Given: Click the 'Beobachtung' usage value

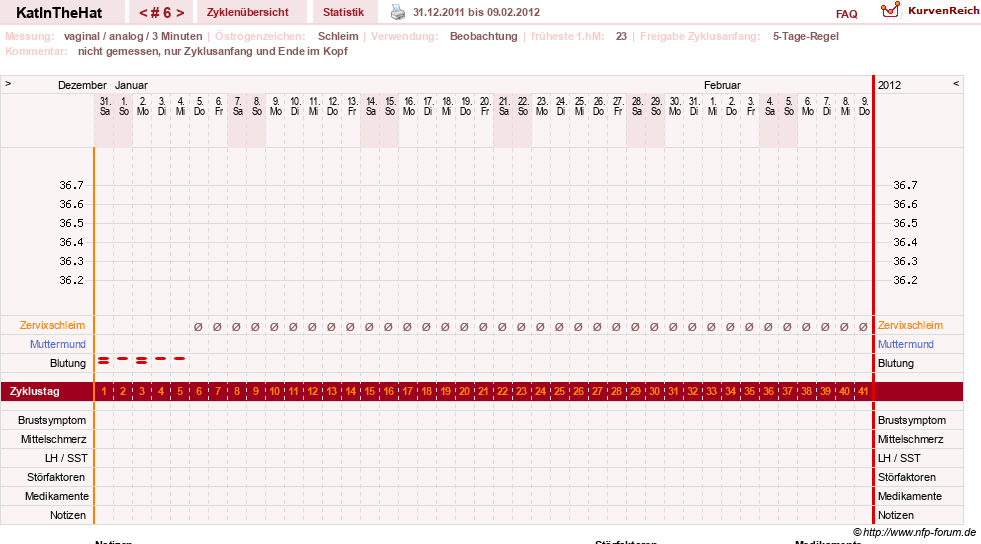Looking at the screenshot, I should 484,36.
